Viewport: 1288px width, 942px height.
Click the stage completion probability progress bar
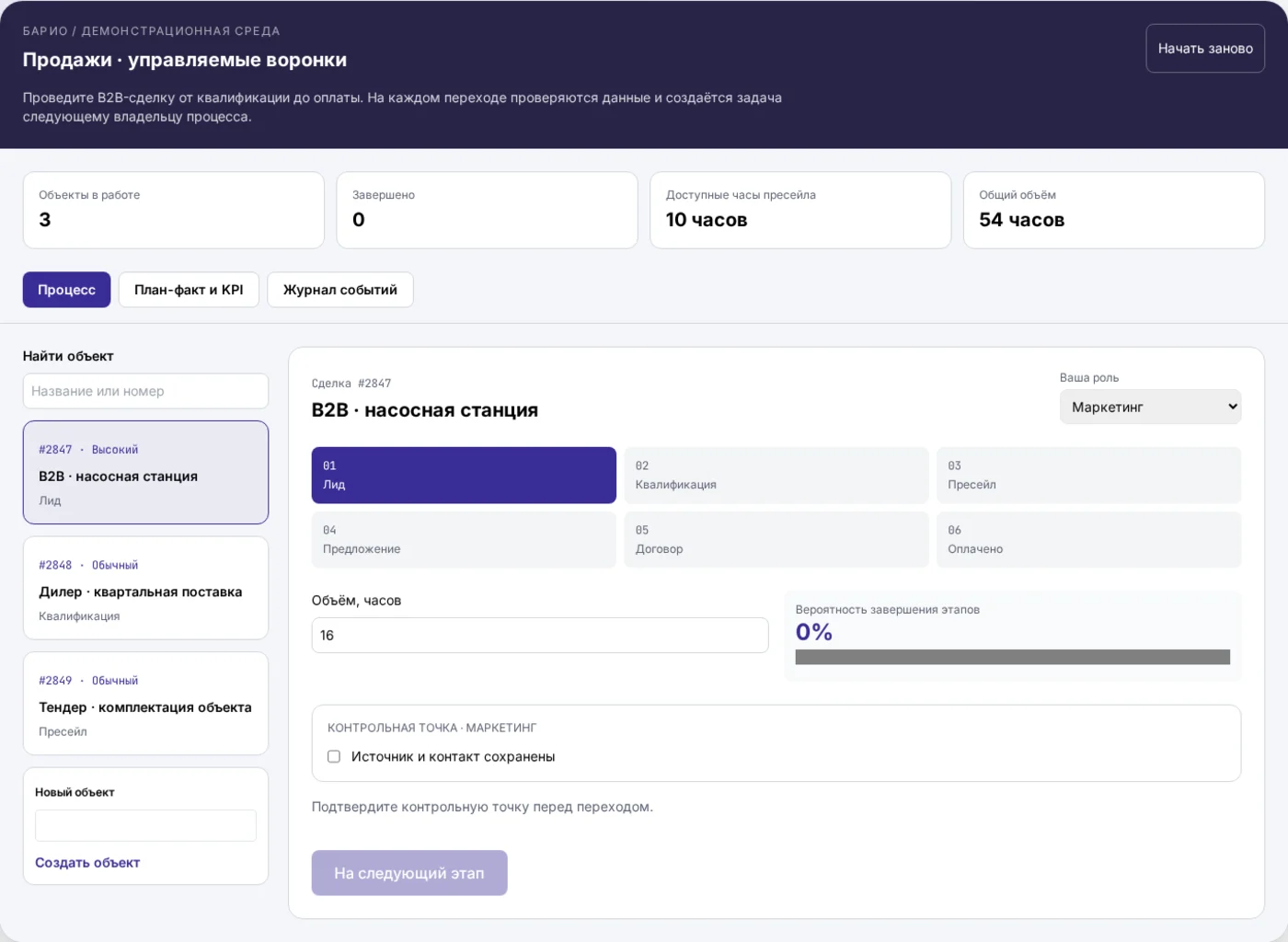pos(1013,657)
